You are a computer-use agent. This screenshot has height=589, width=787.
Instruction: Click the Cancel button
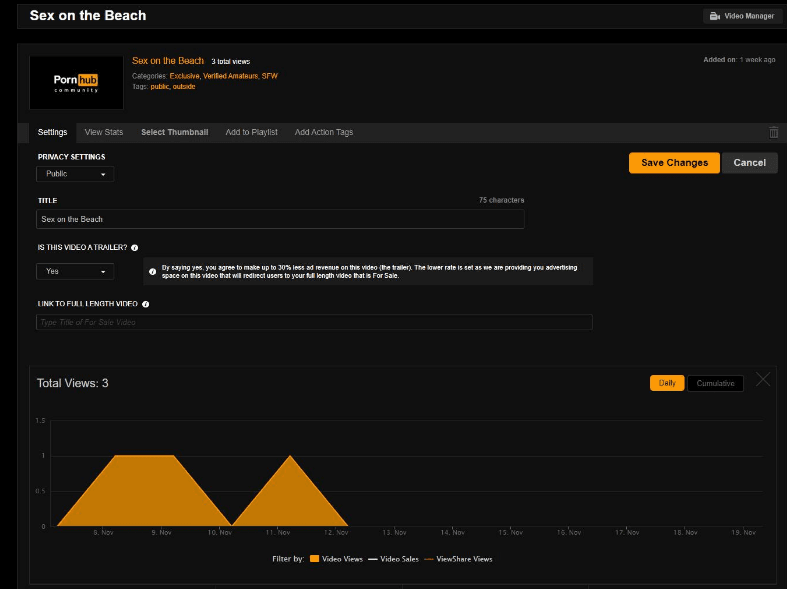pos(749,163)
